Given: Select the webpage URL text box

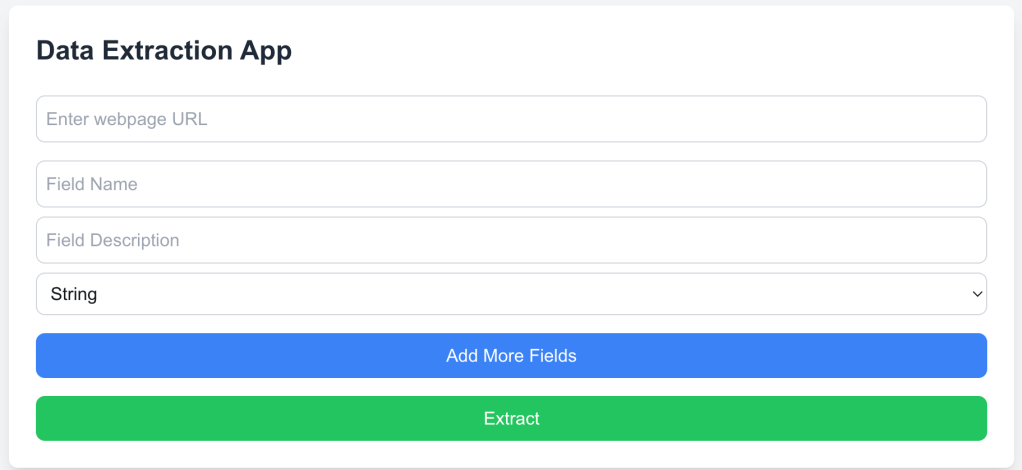Looking at the screenshot, I should coord(511,119).
